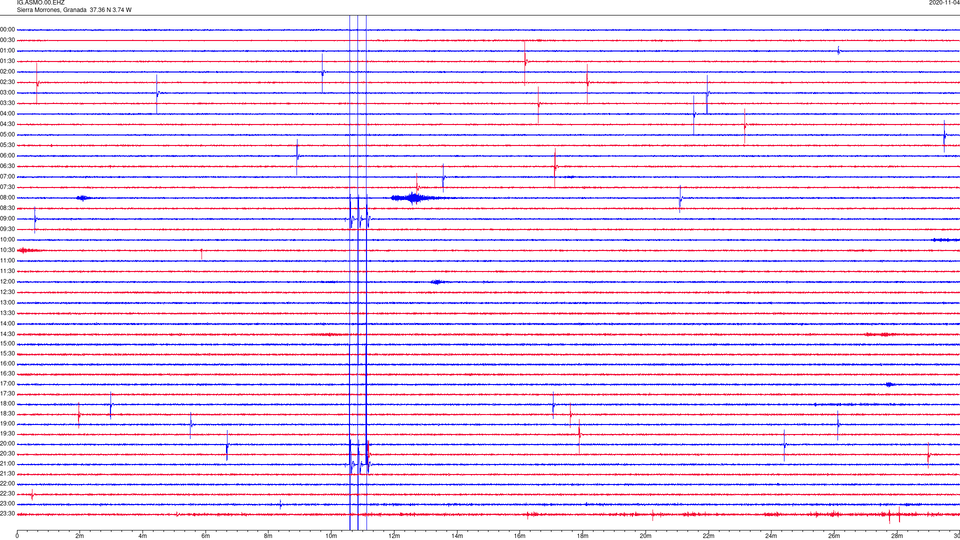Screen dimensions: 960x540
Task: Select the 09:30 trace time label
Action: pyautogui.click(x=7, y=229)
